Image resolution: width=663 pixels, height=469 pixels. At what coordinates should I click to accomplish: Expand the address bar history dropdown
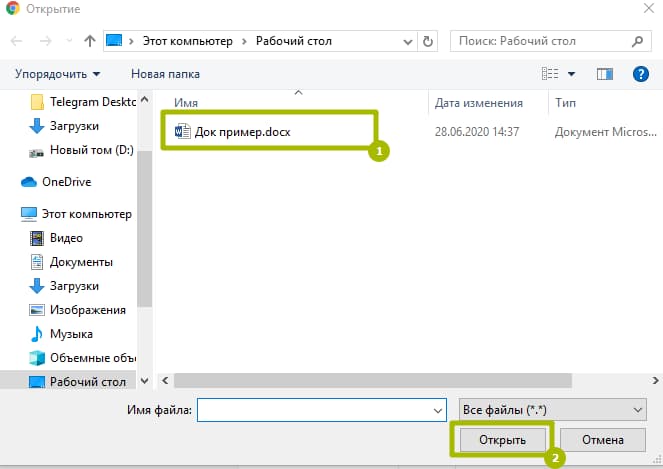408,42
